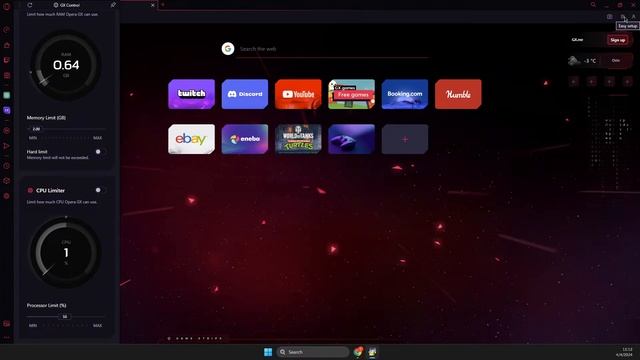Click the GX.me Sign up button
This screenshot has height=360, width=640.
click(618, 40)
